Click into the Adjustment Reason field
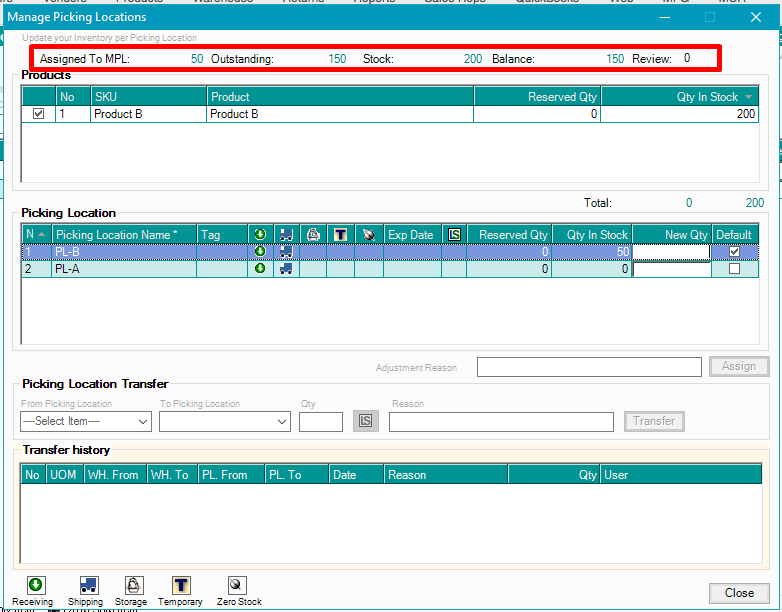Viewport: 782px width, 612px height. tap(589, 367)
